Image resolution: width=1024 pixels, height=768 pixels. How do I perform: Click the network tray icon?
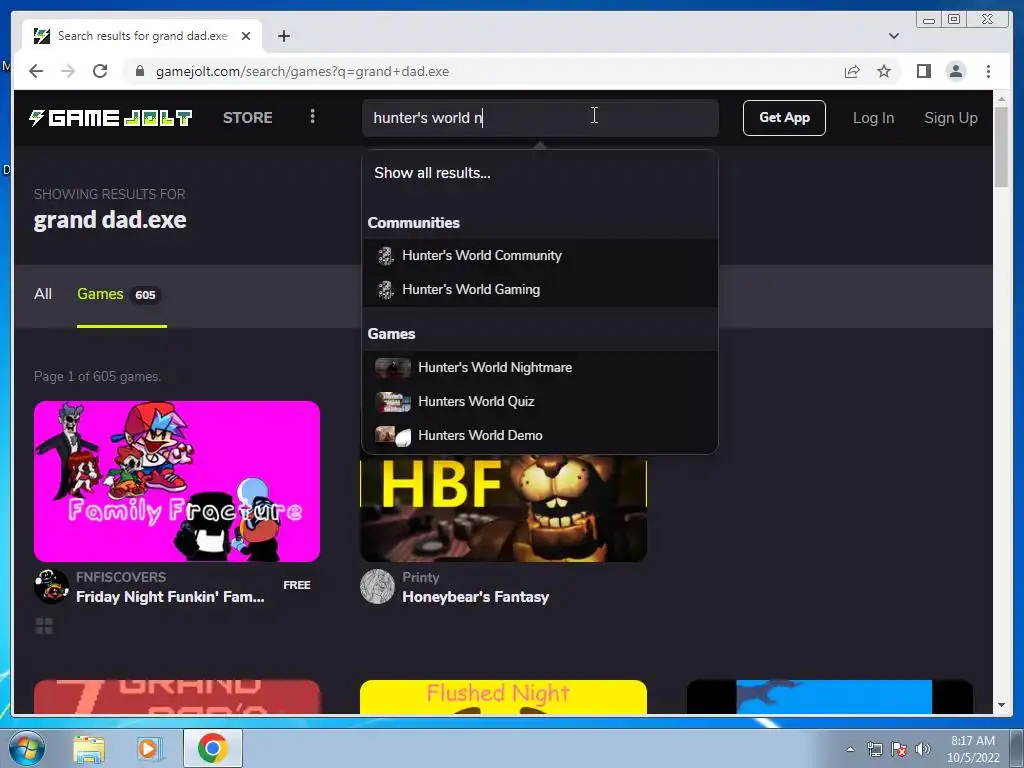[874, 749]
